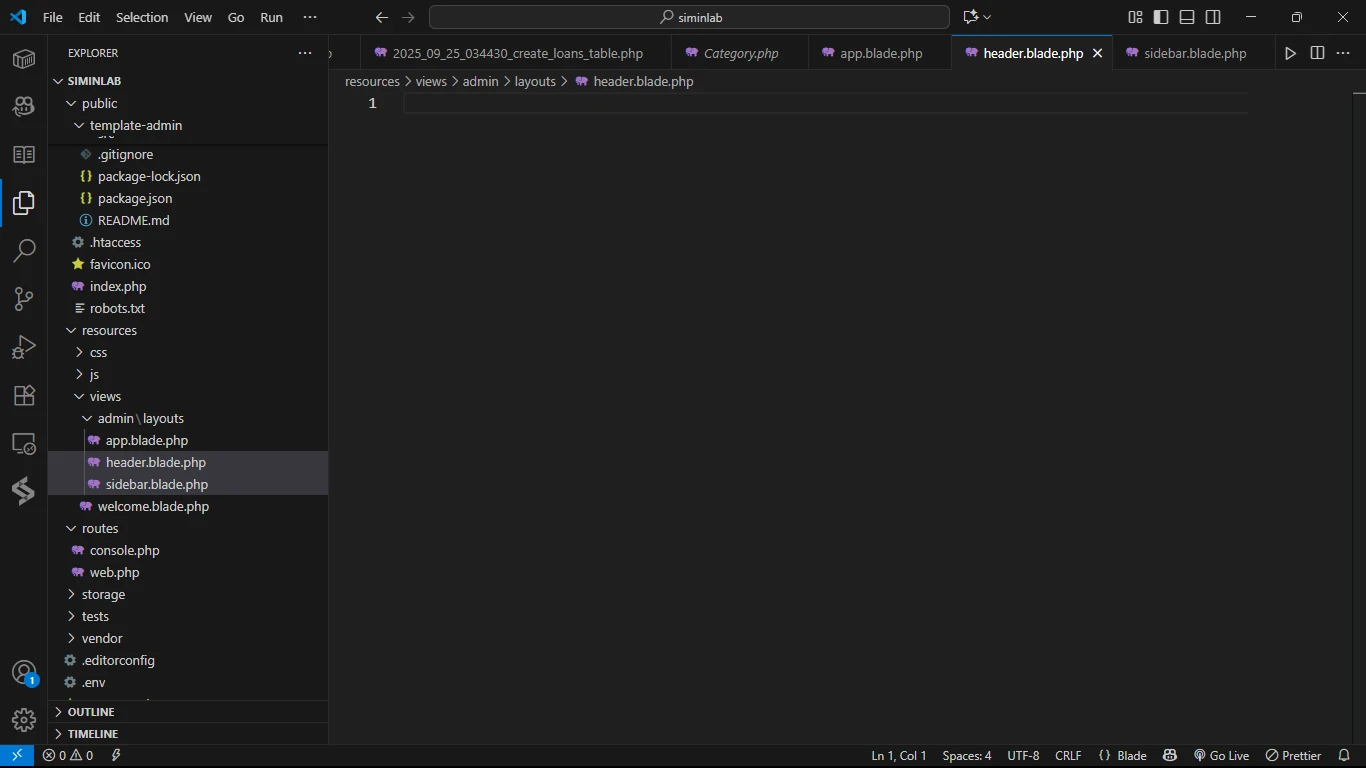The image size is (1366, 768).
Task: Collapse the resources folder
Action: coord(109,330)
